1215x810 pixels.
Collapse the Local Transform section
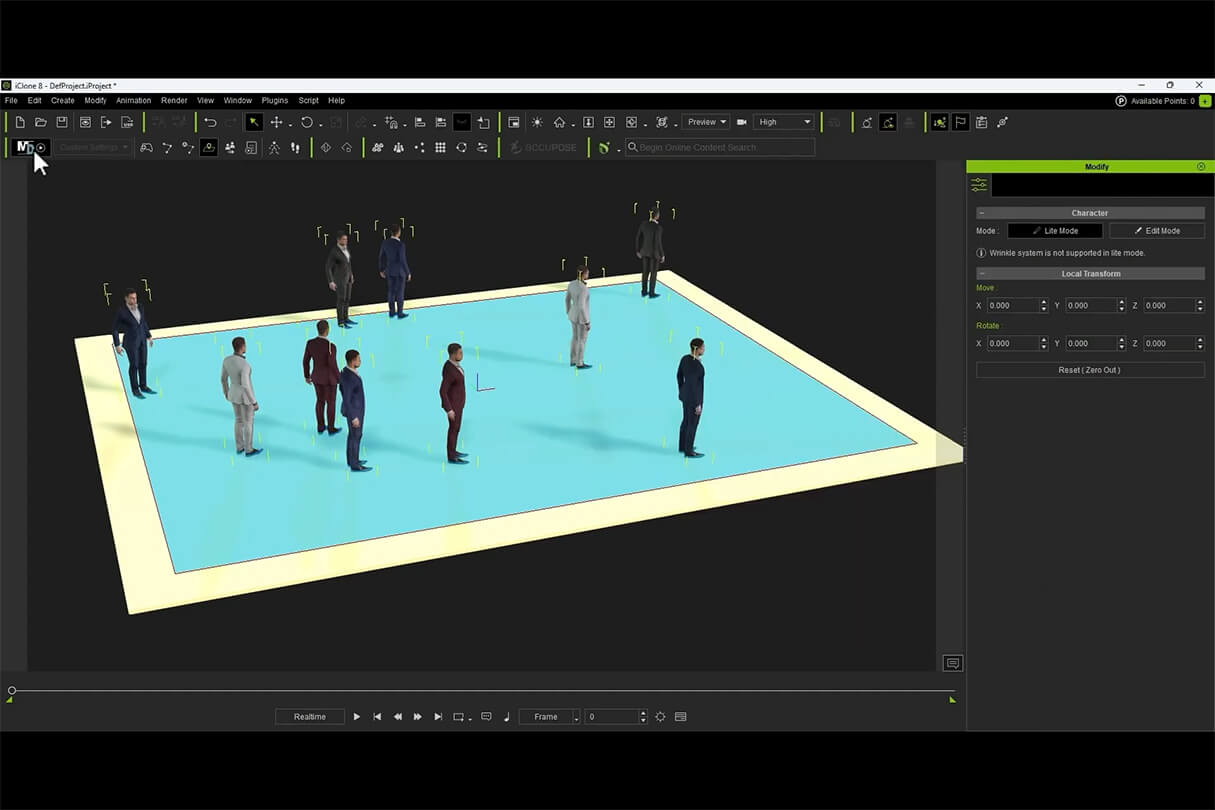pyautogui.click(x=982, y=274)
